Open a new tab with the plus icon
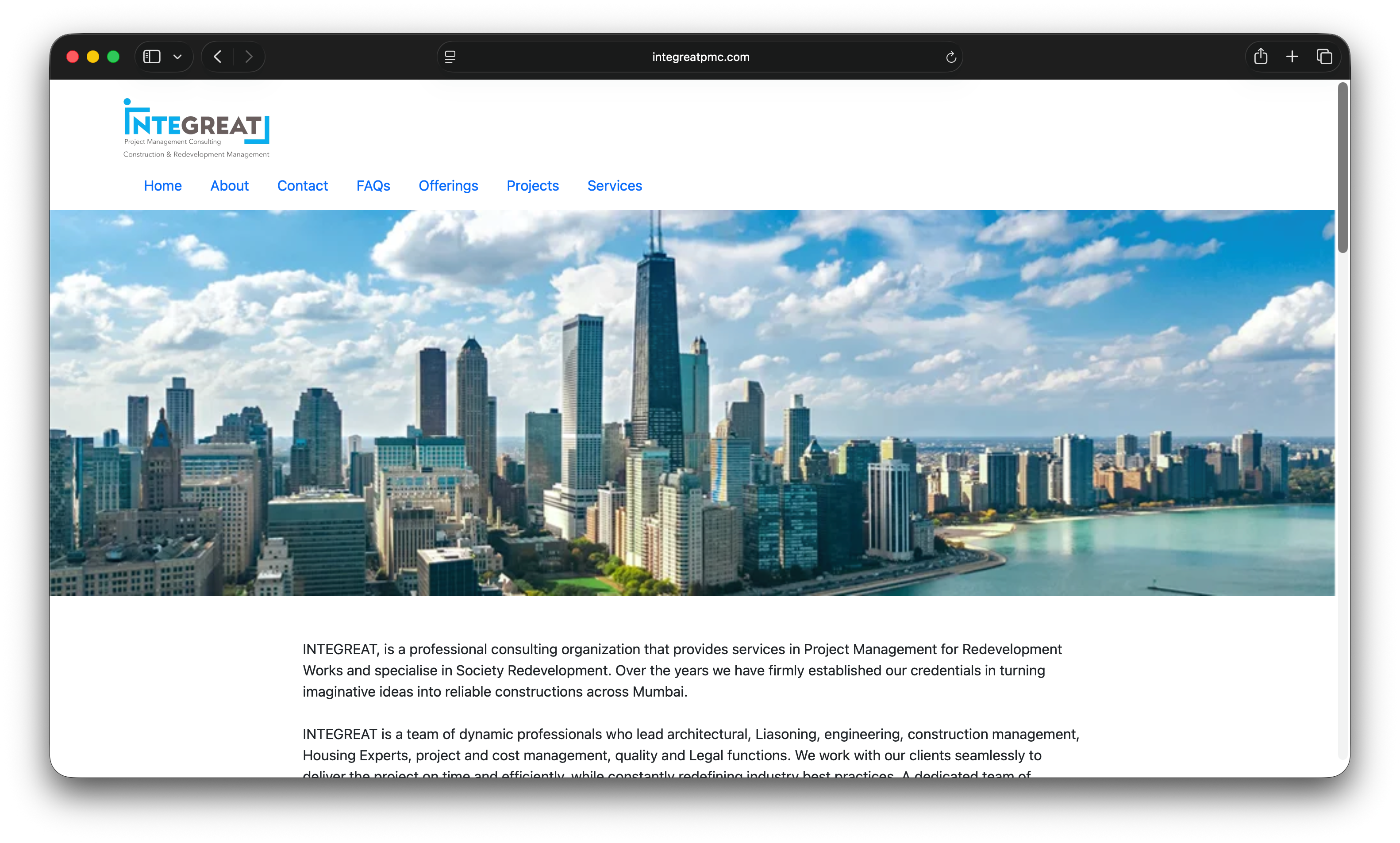The width and height of the screenshot is (1400, 843). point(1292,57)
